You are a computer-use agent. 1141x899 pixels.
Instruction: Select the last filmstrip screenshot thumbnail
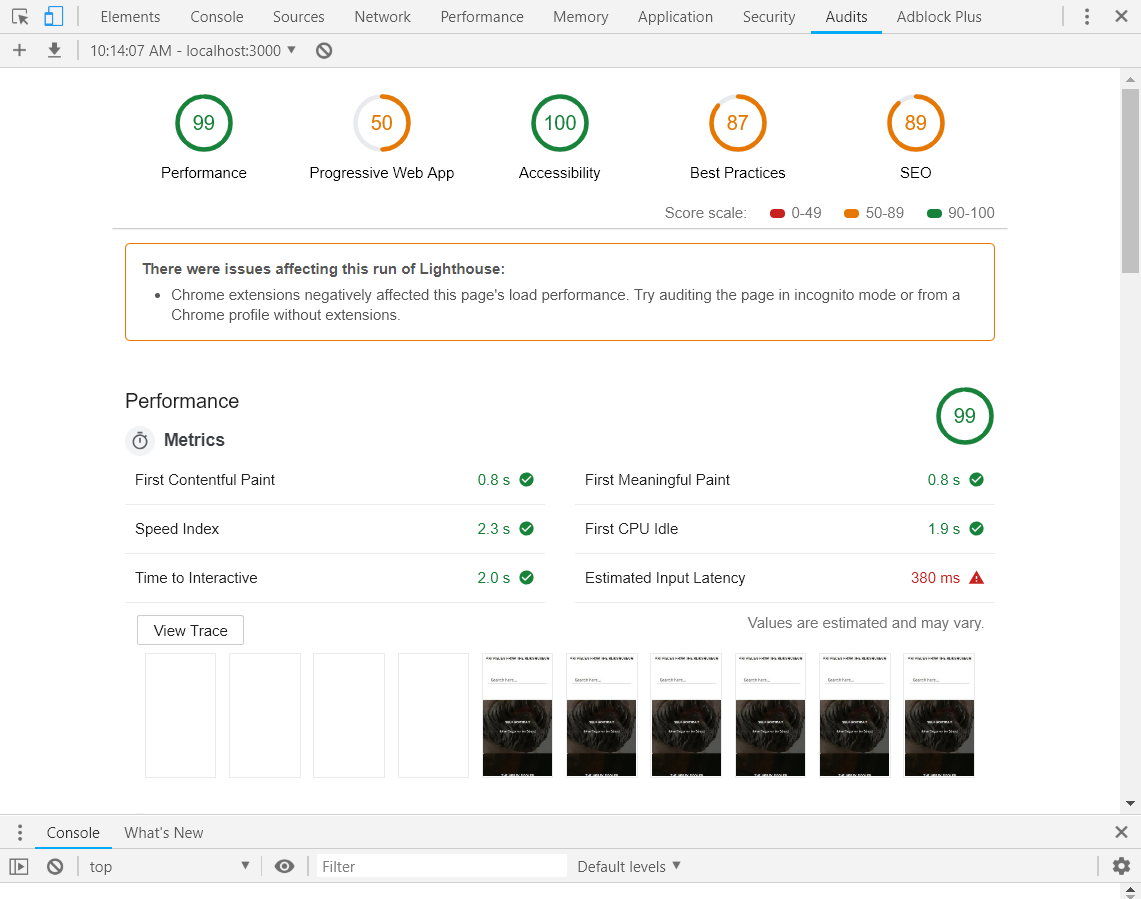[x=939, y=716]
